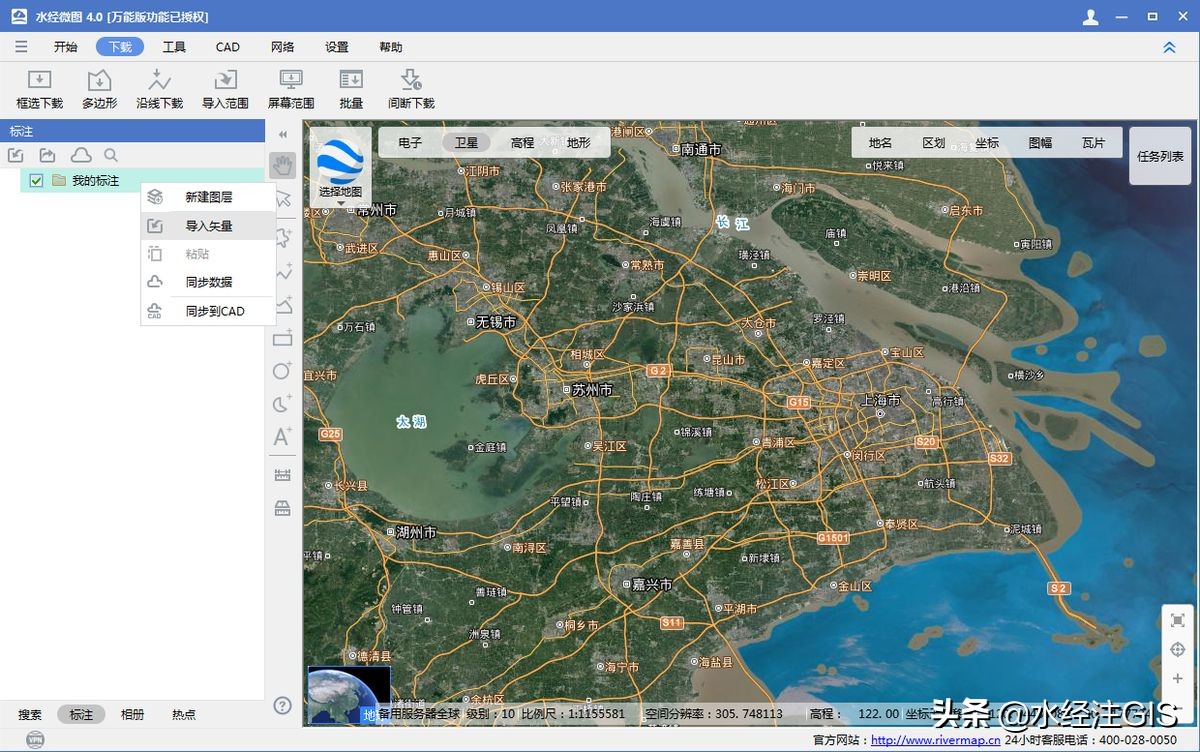Open the 选择地图 map source dropdown
Screen dimensions: 1200x752
(340, 170)
